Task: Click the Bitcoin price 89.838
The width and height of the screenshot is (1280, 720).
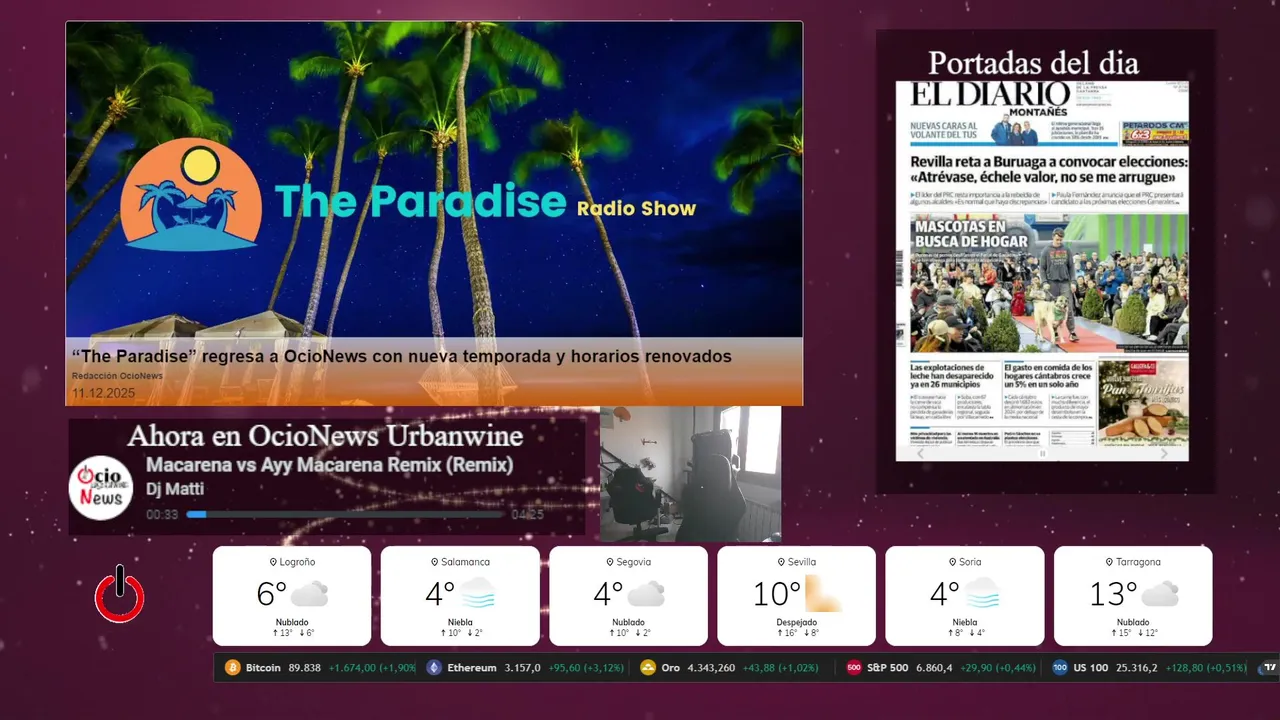Action: click(304, 668)
